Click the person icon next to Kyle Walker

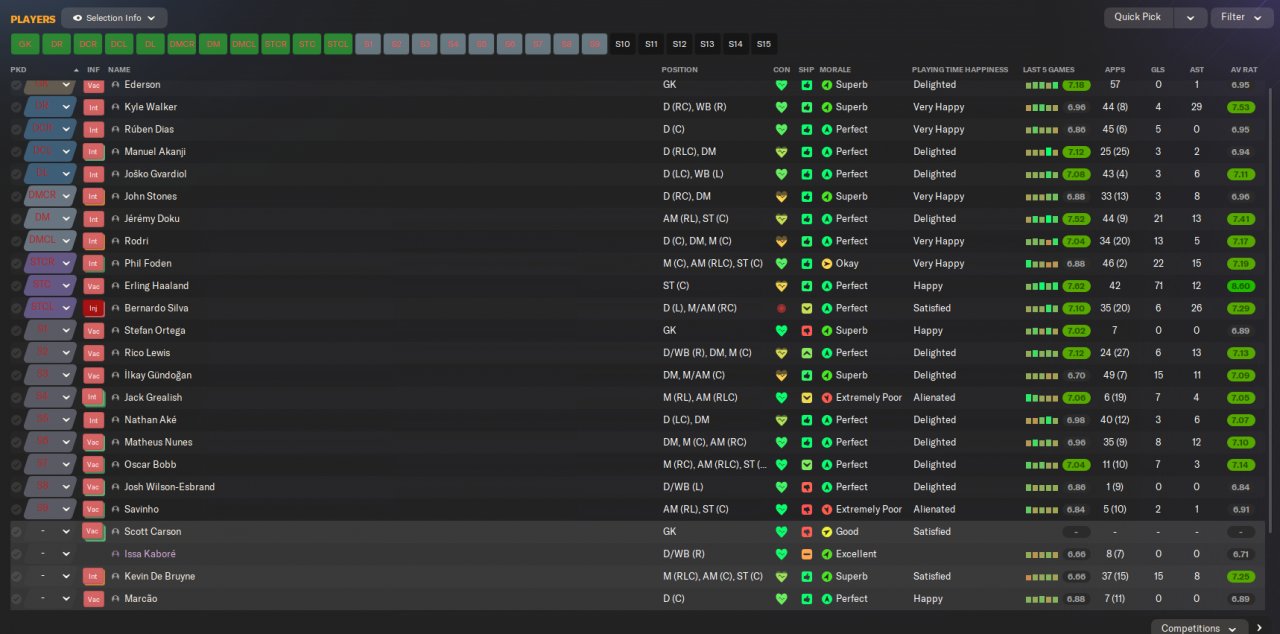click(116, 107)
